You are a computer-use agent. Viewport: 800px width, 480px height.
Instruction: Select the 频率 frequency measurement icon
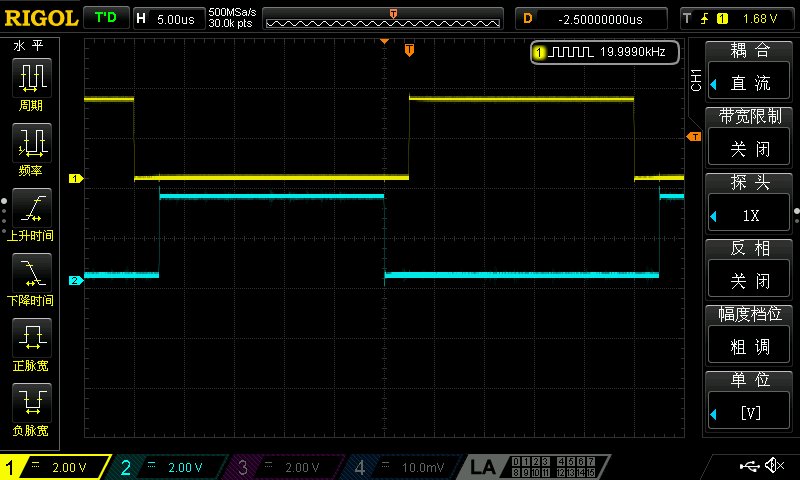point(32,143)
